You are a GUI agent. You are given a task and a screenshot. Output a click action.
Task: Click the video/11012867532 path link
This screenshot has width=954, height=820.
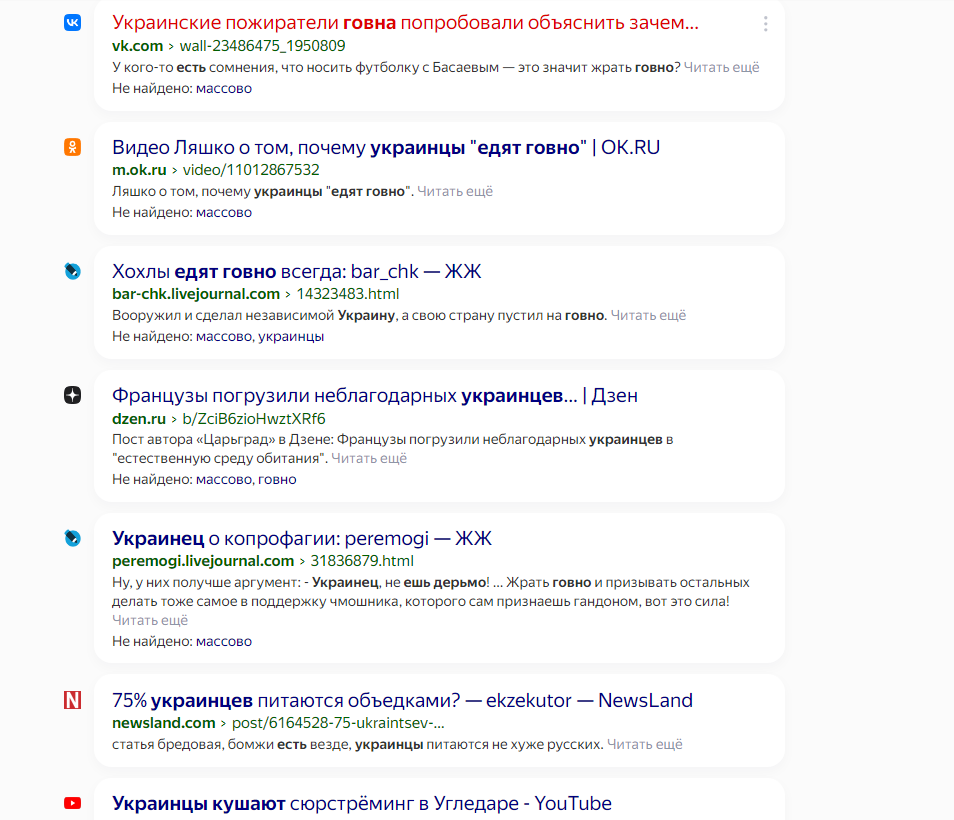[251, 170]
